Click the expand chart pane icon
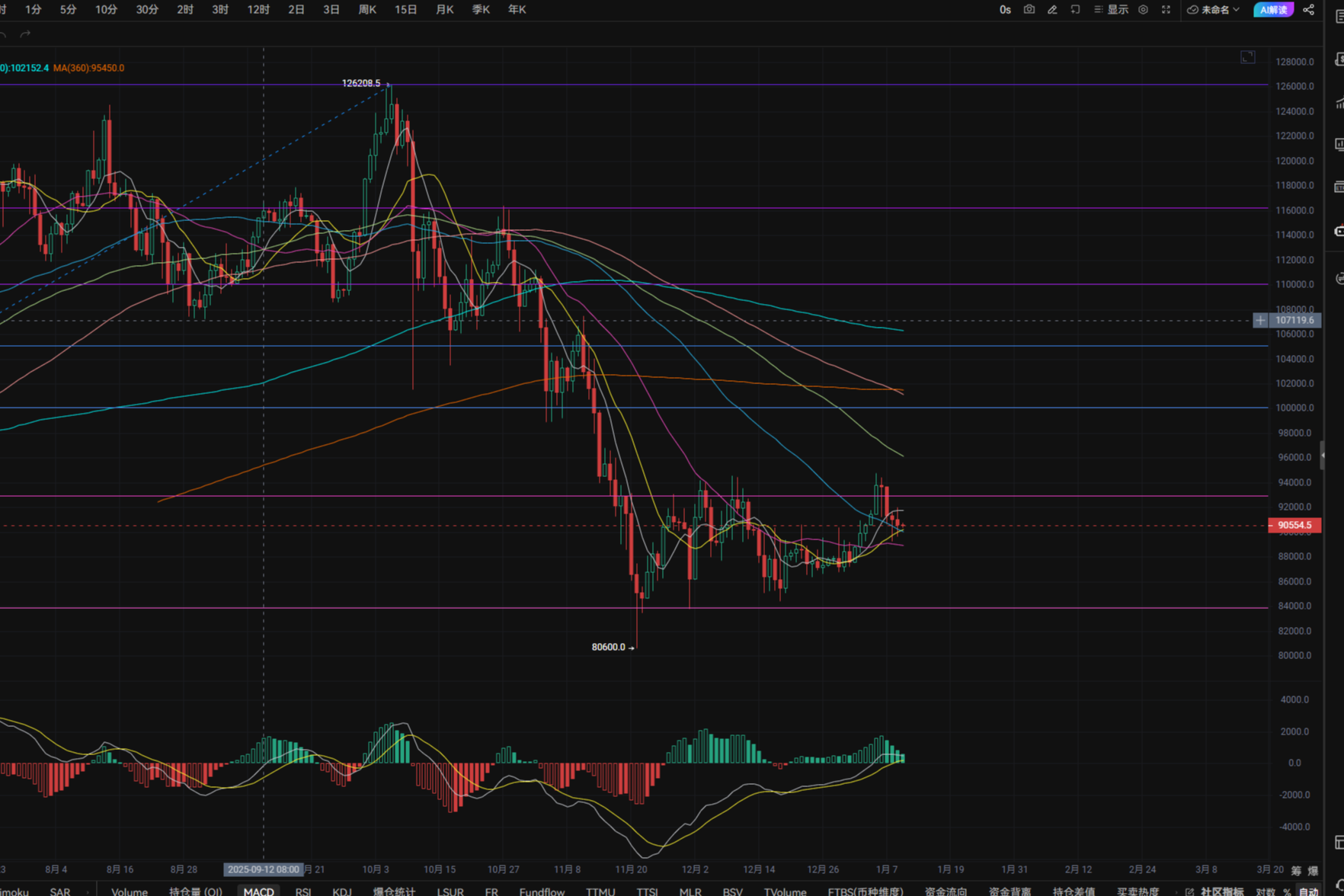1344x896 pixels. click(1247, 57)
